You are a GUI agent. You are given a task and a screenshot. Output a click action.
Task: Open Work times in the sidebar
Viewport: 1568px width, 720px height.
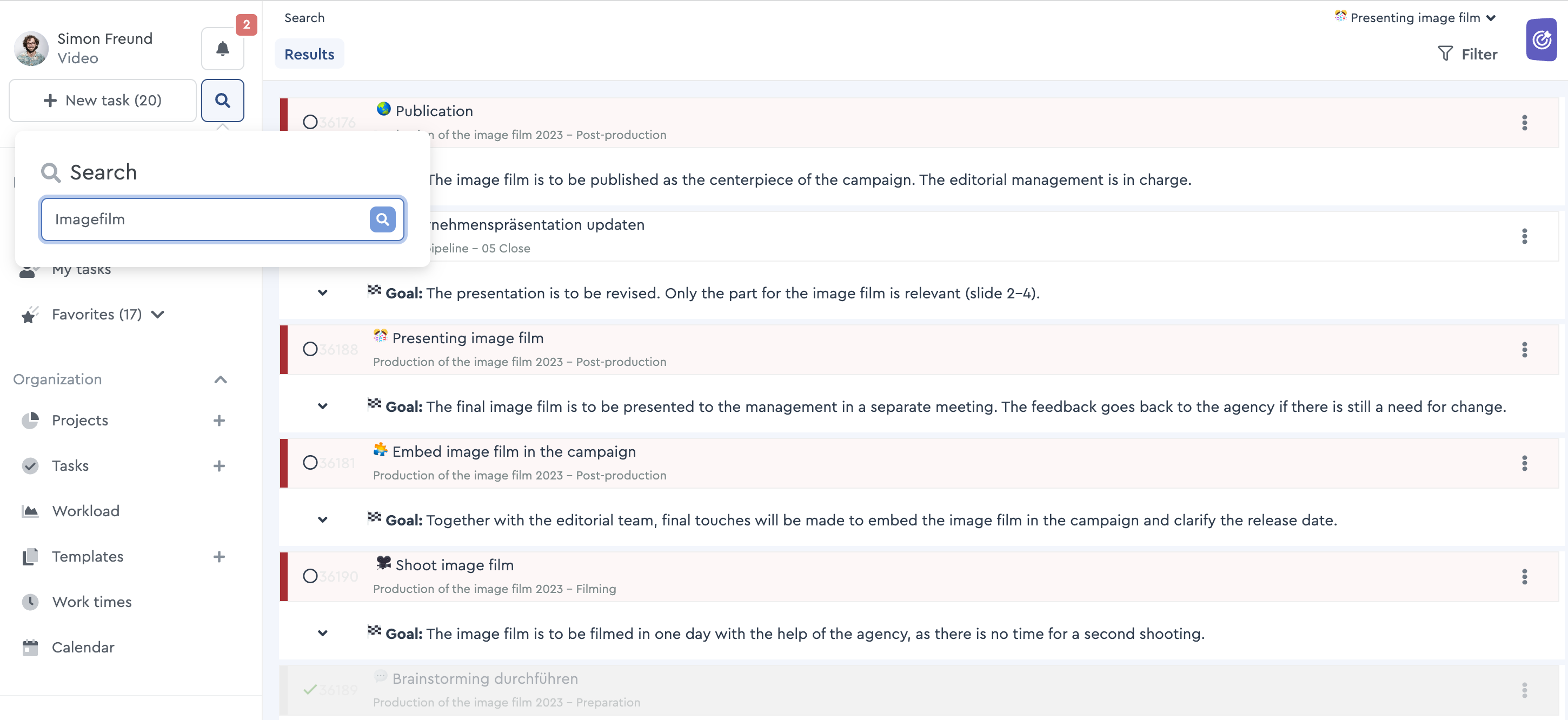coord(92,602)
